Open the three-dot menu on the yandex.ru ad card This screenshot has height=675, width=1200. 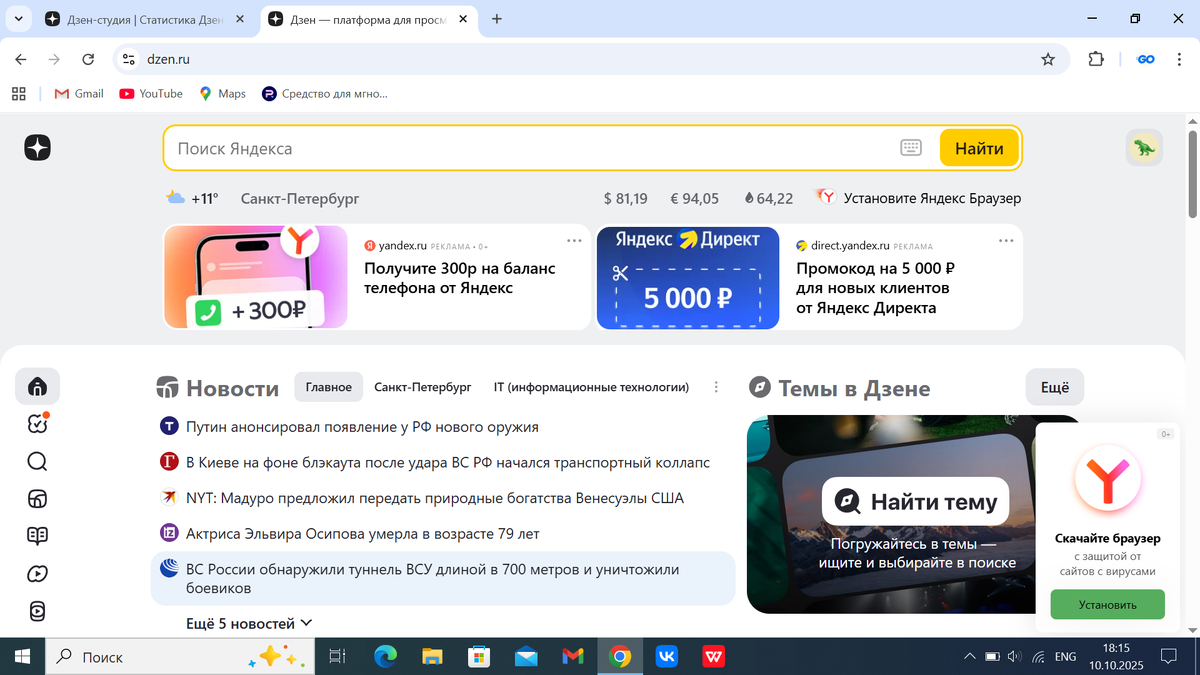pos(574,240)
